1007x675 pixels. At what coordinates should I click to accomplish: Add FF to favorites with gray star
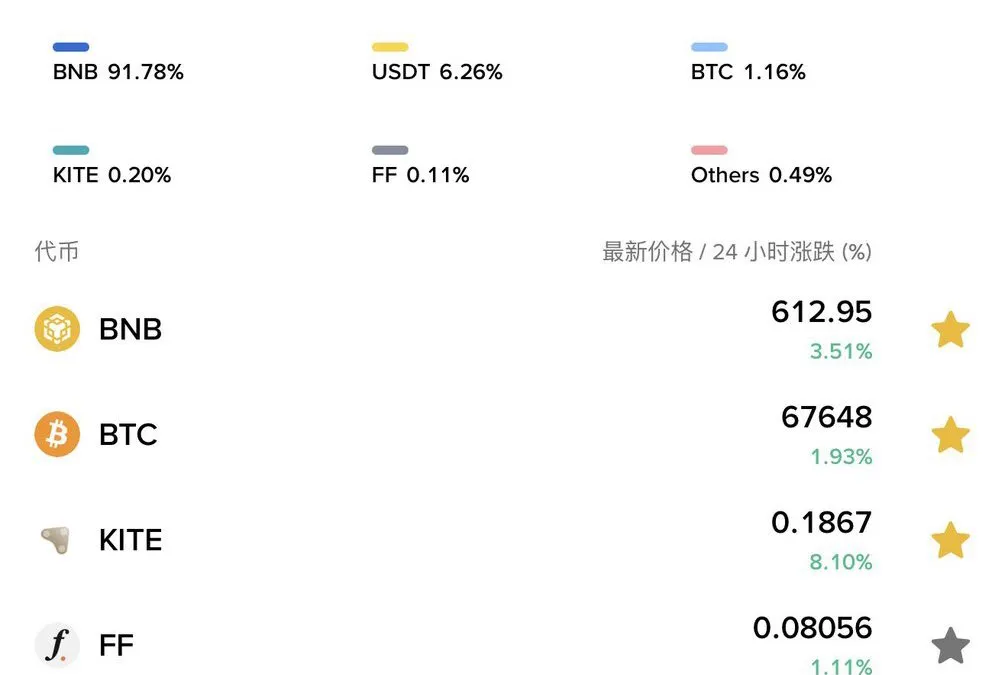pos(950,645)
